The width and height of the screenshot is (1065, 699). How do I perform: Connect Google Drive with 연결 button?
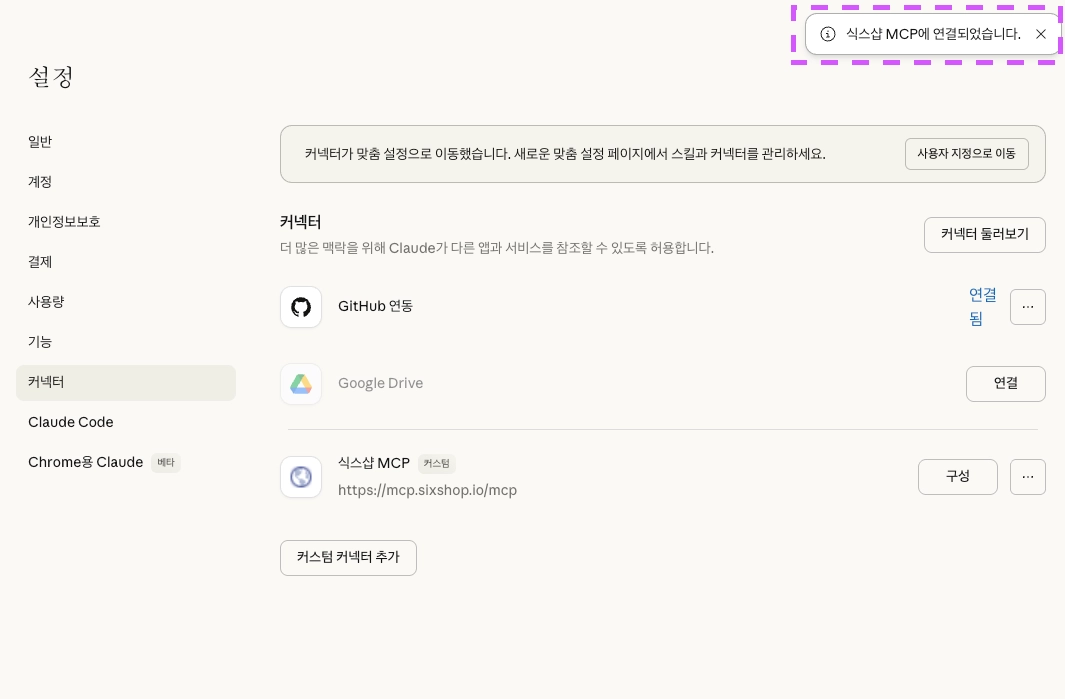(x=1005, y=384)
